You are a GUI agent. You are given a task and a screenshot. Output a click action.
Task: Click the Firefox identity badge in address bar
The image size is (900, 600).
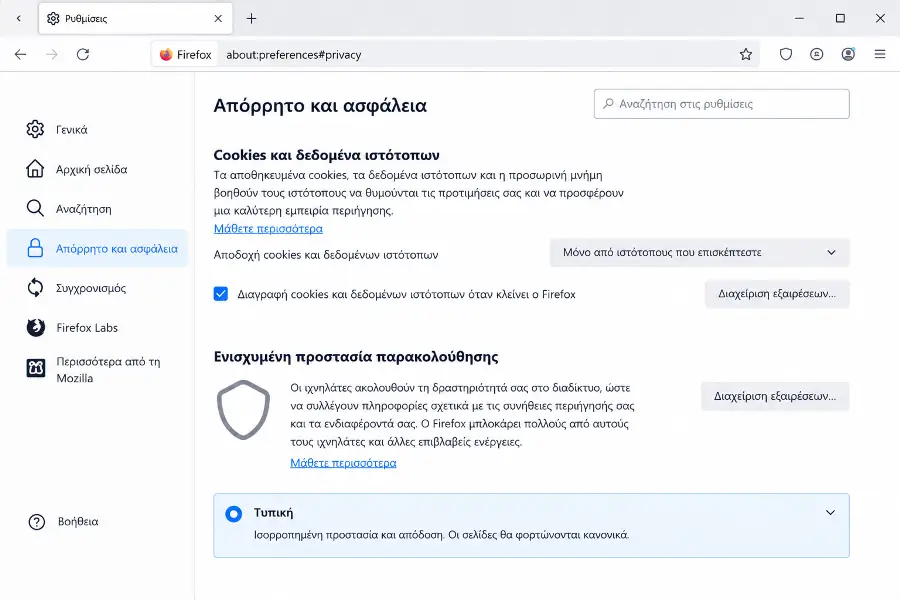[185, 55]
